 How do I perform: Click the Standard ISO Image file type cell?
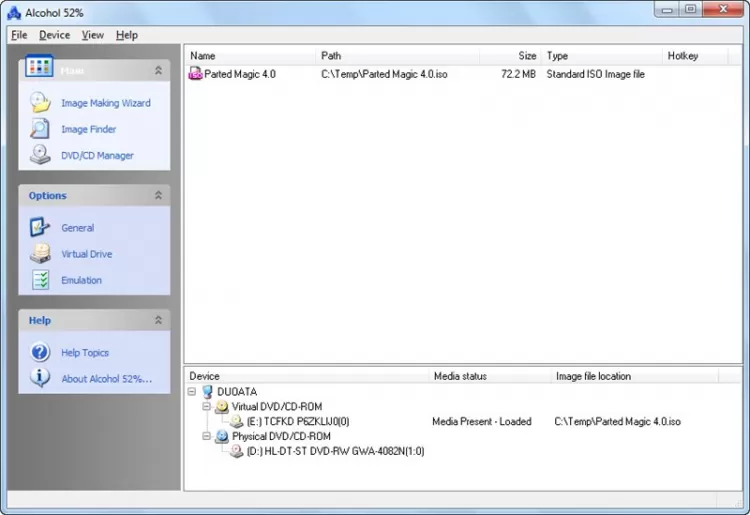(x=596, y=74)
